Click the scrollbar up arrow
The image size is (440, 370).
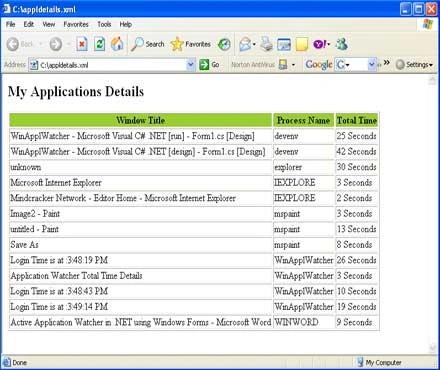point(432,80)
